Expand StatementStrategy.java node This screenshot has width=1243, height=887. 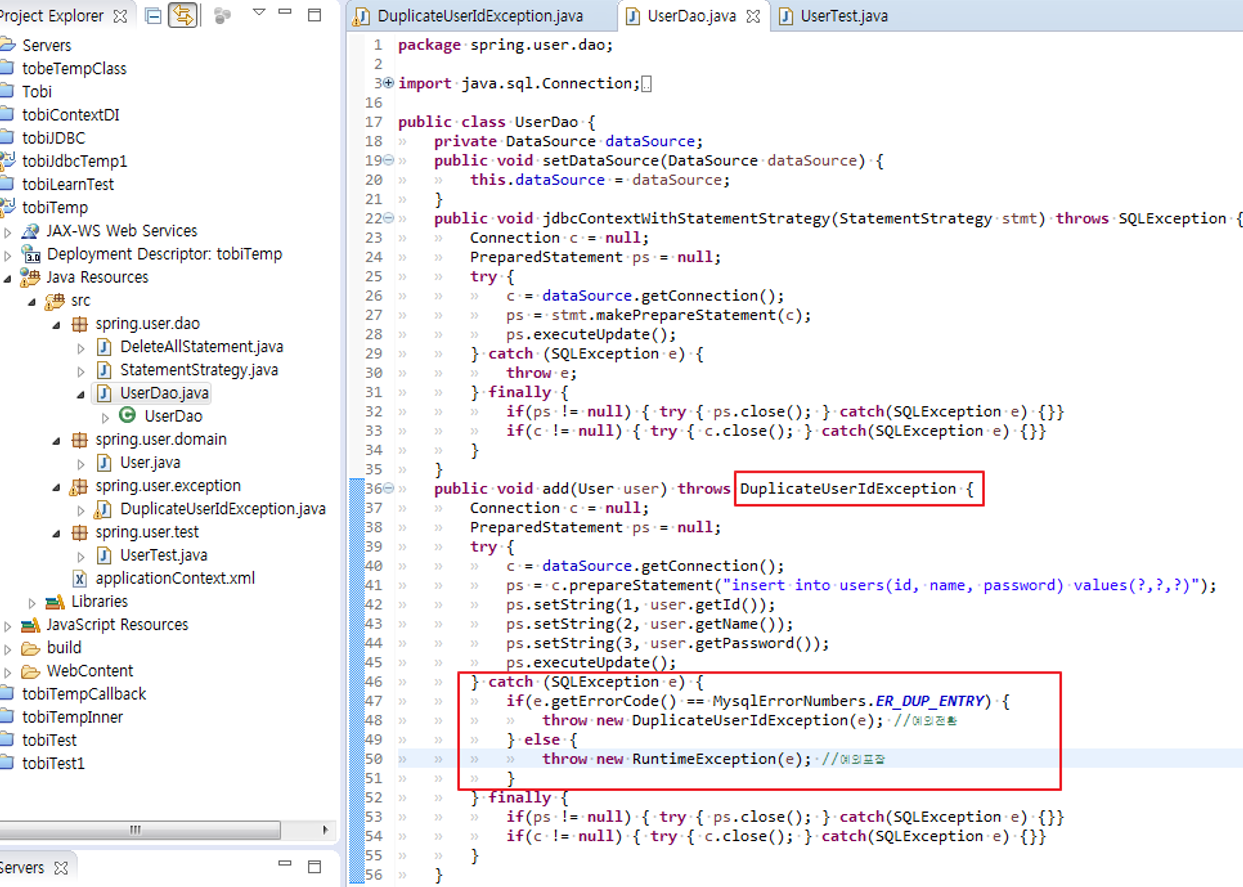81,370
